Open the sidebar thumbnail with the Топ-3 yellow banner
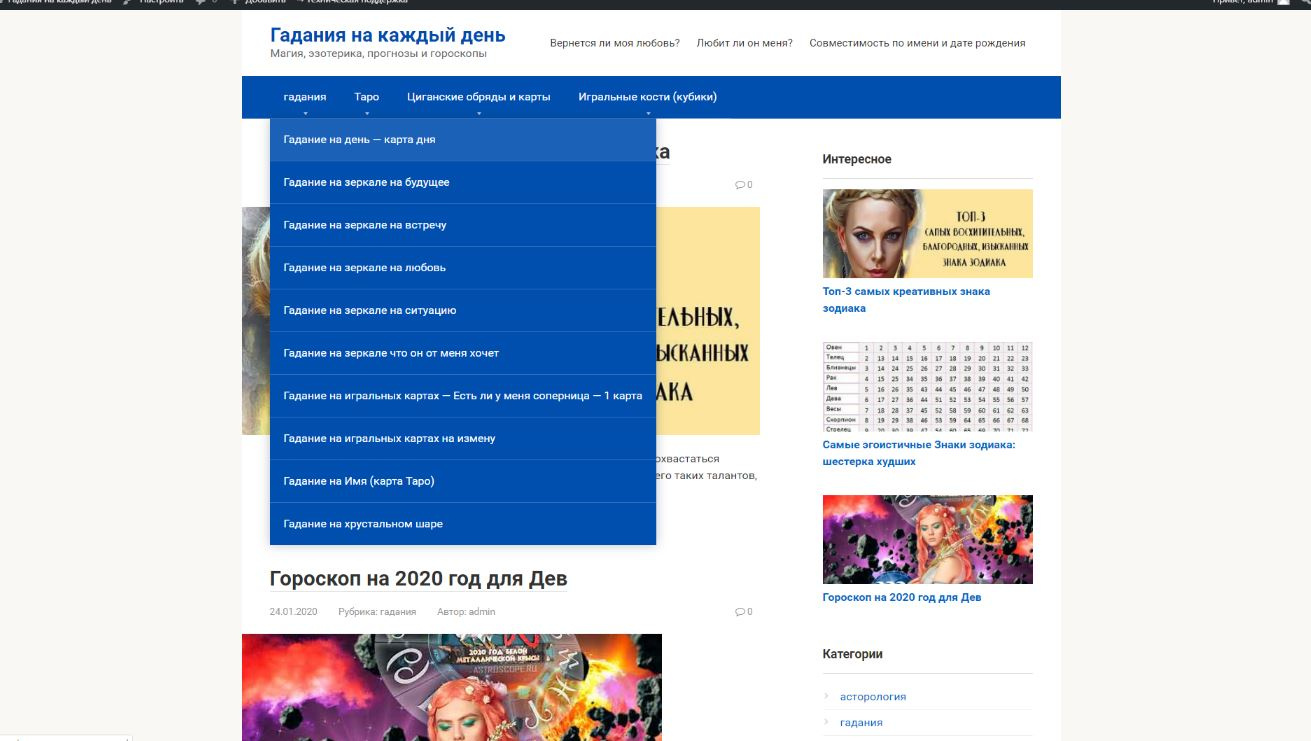The image size is (1311, 741). click(928, 233)
